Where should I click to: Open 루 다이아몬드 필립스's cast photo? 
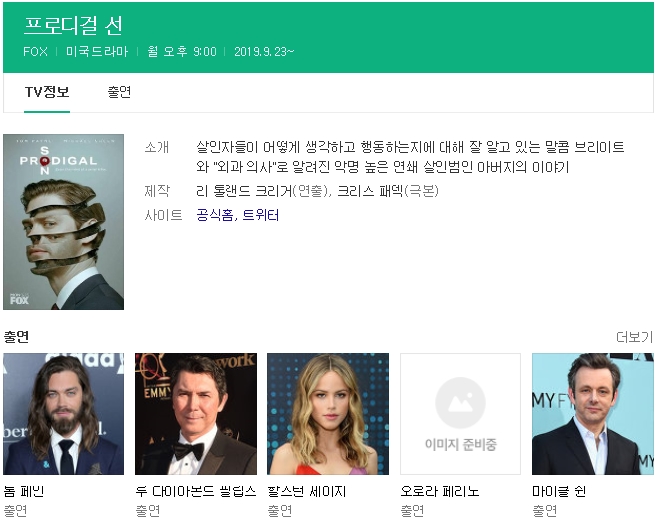point(195,413)
